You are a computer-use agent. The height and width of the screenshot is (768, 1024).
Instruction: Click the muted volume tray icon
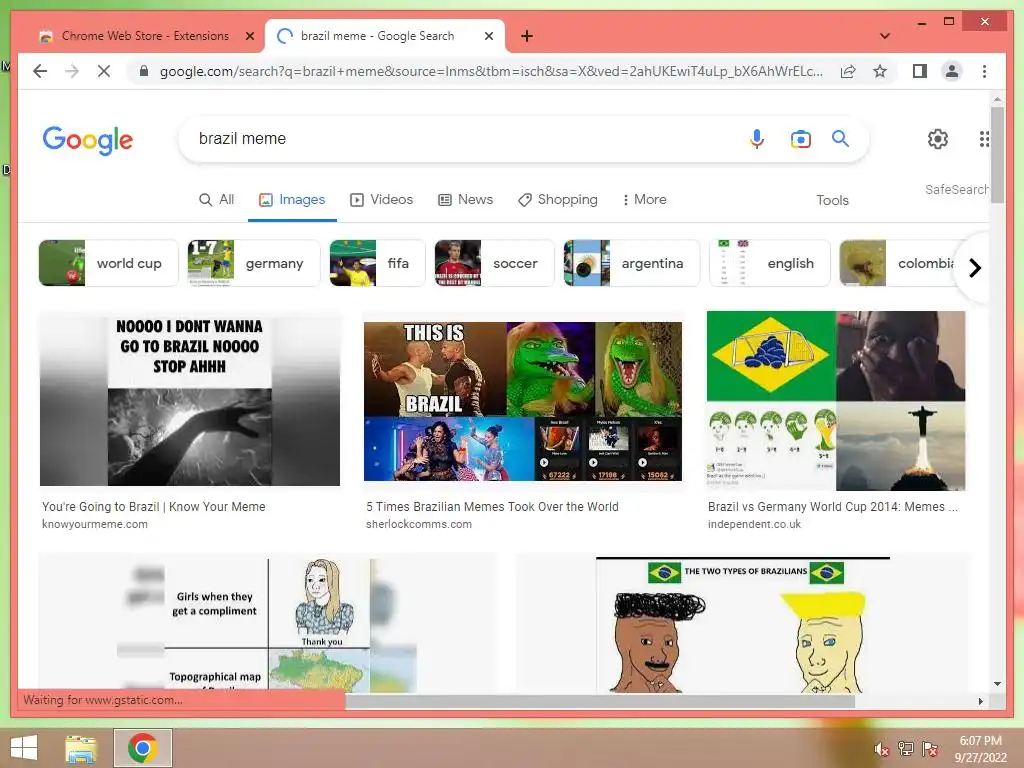tap(882, 749)
